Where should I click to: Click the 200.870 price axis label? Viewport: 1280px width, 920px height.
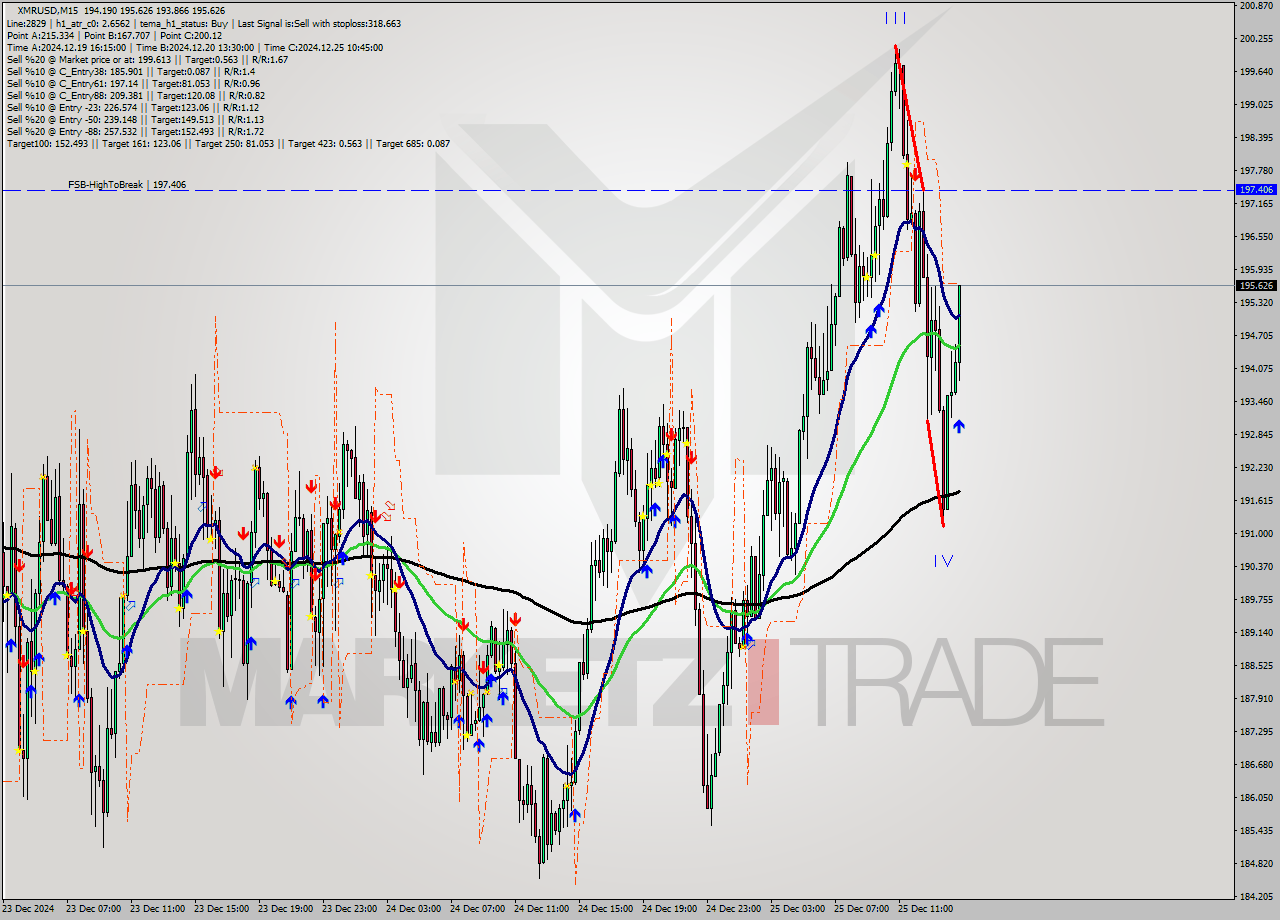[x=1256, y=6]
